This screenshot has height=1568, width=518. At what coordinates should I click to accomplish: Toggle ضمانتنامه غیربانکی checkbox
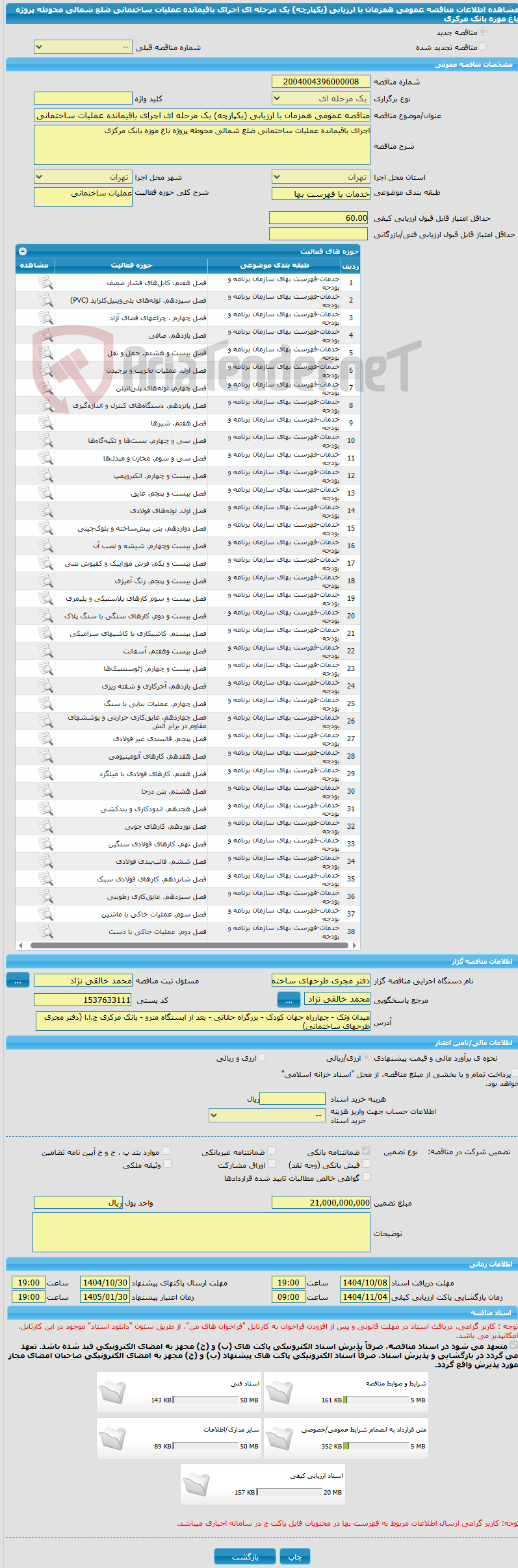click(x=272, y=1151)
